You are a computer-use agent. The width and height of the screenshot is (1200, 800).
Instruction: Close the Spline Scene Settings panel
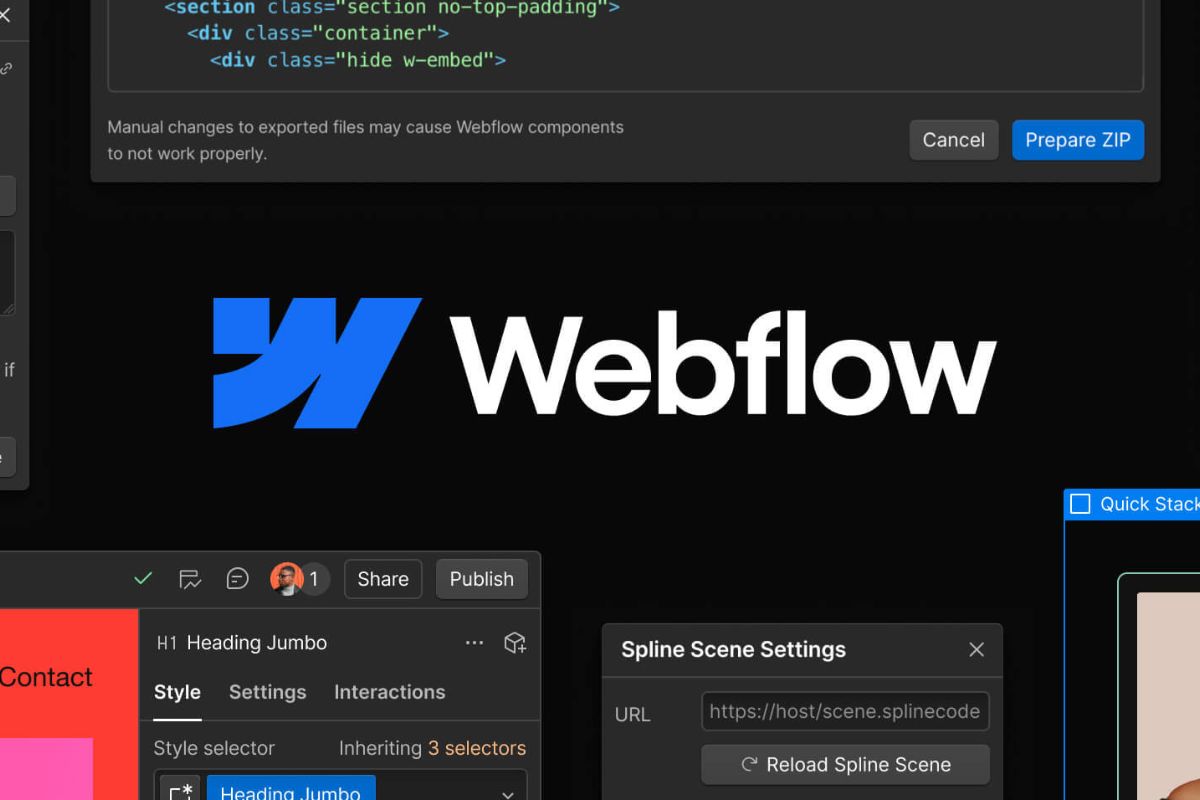(977, 650)
